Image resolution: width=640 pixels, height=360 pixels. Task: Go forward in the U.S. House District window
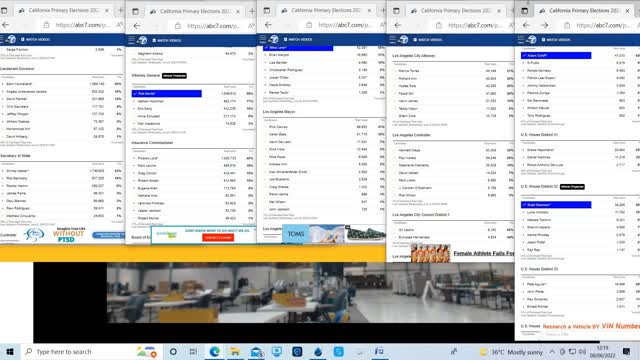point(544,25)
